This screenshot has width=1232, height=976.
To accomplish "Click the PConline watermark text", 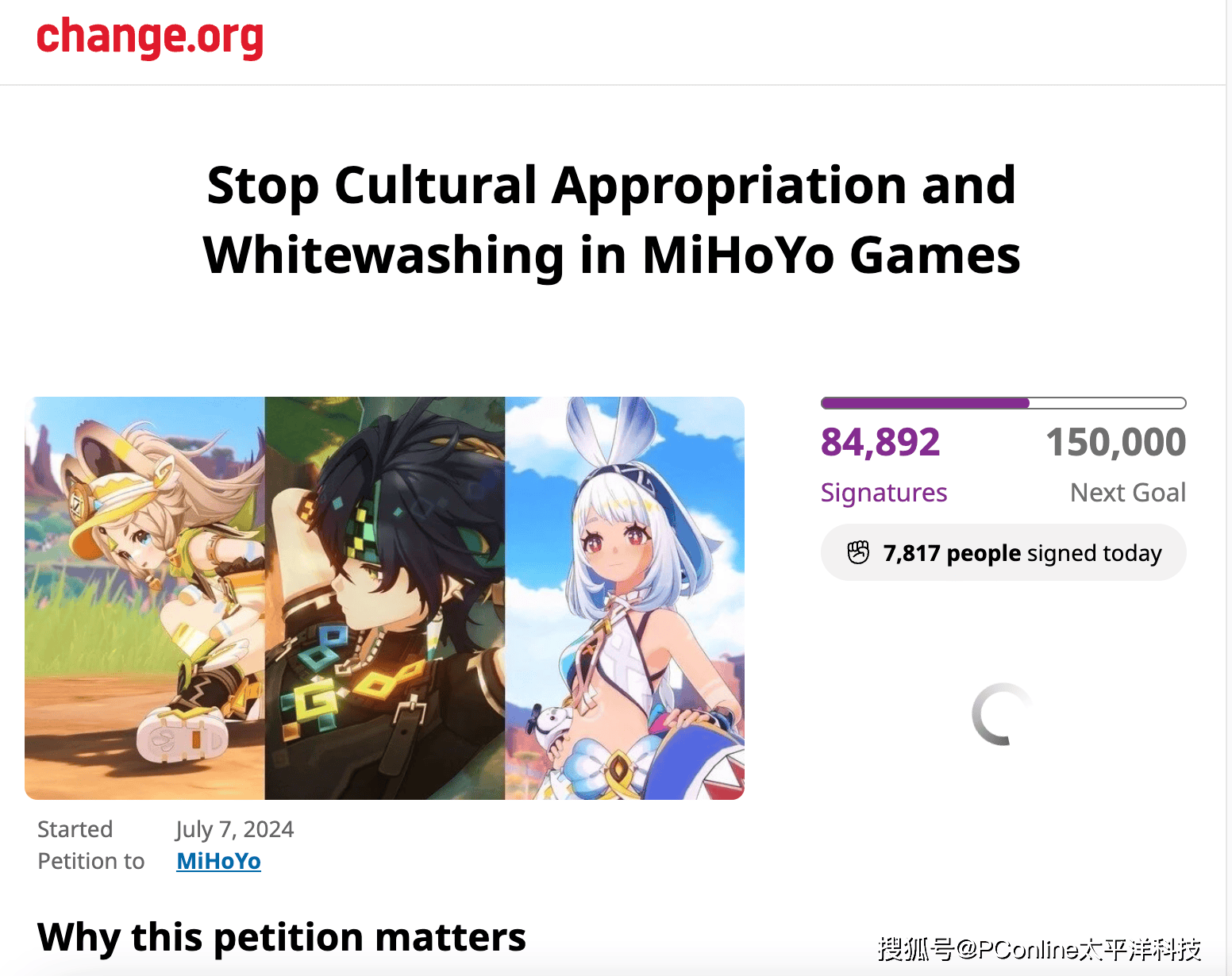I will pyautogui.click(x=1039, y=948).
